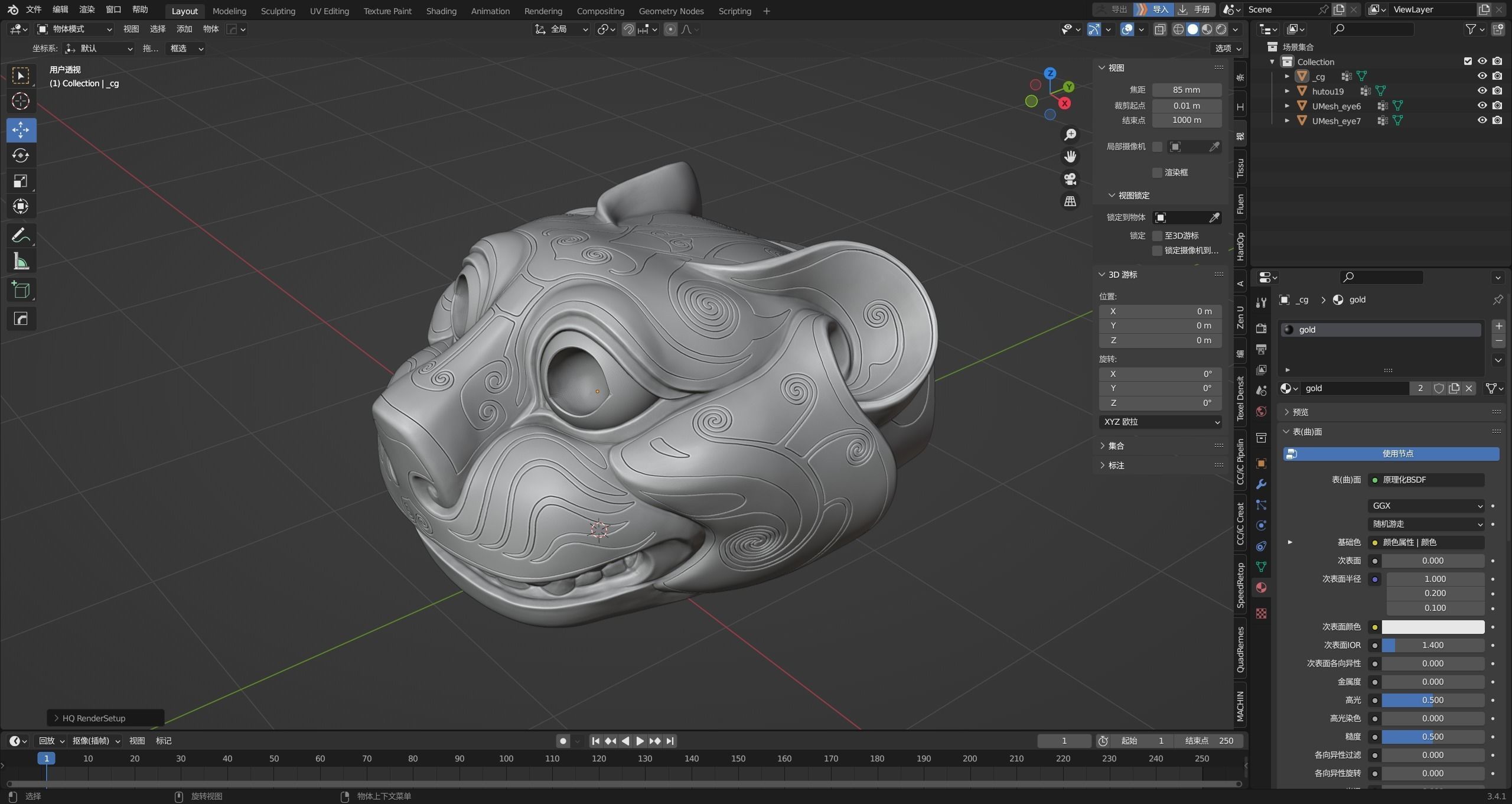The width and height of the screenshot is (1512, 804).
Task: Open the Texture properties checker icon
Action: 1261,614
